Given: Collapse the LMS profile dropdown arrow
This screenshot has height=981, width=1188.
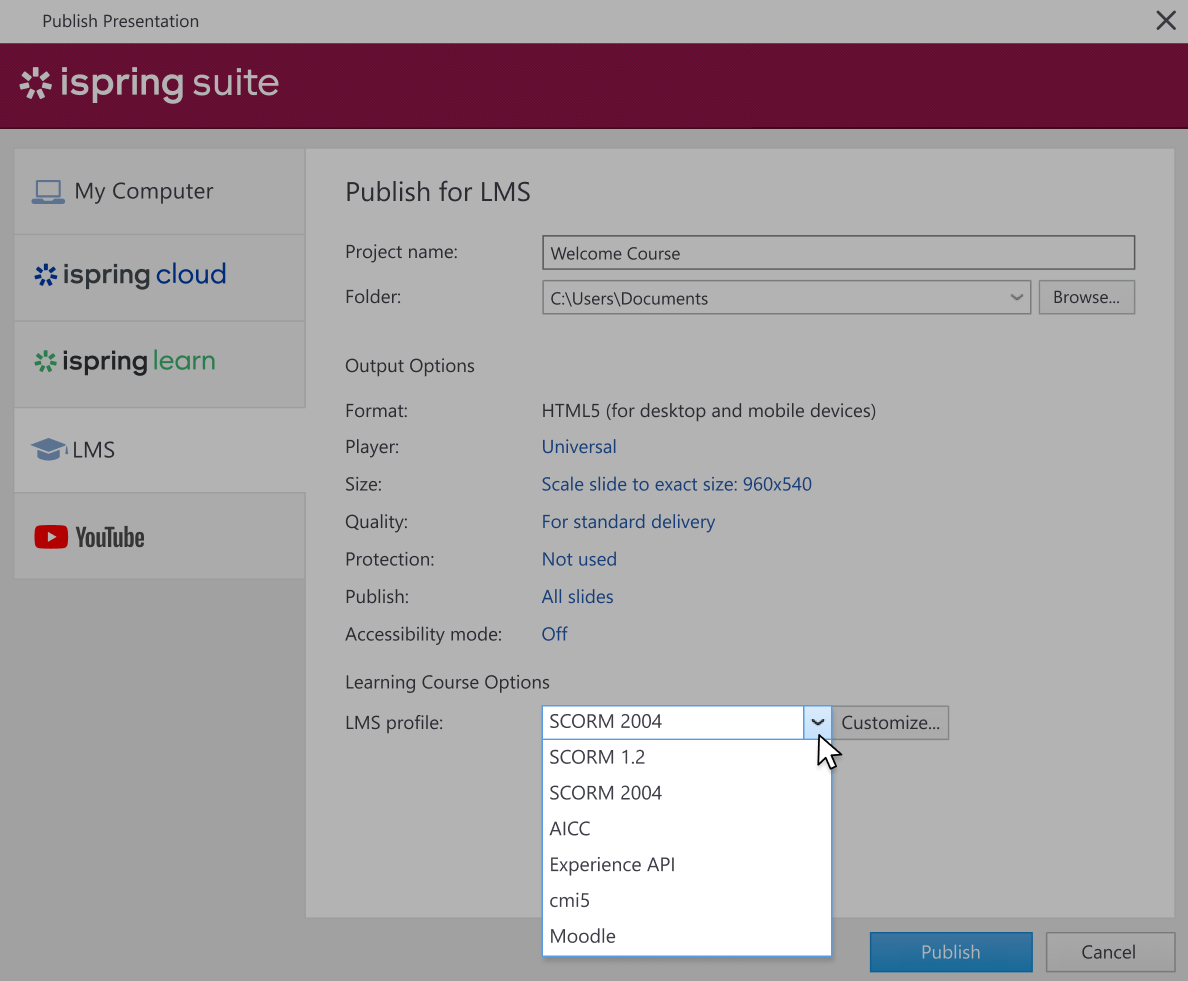Looking at the screenshot, I should tap(818, 723).
